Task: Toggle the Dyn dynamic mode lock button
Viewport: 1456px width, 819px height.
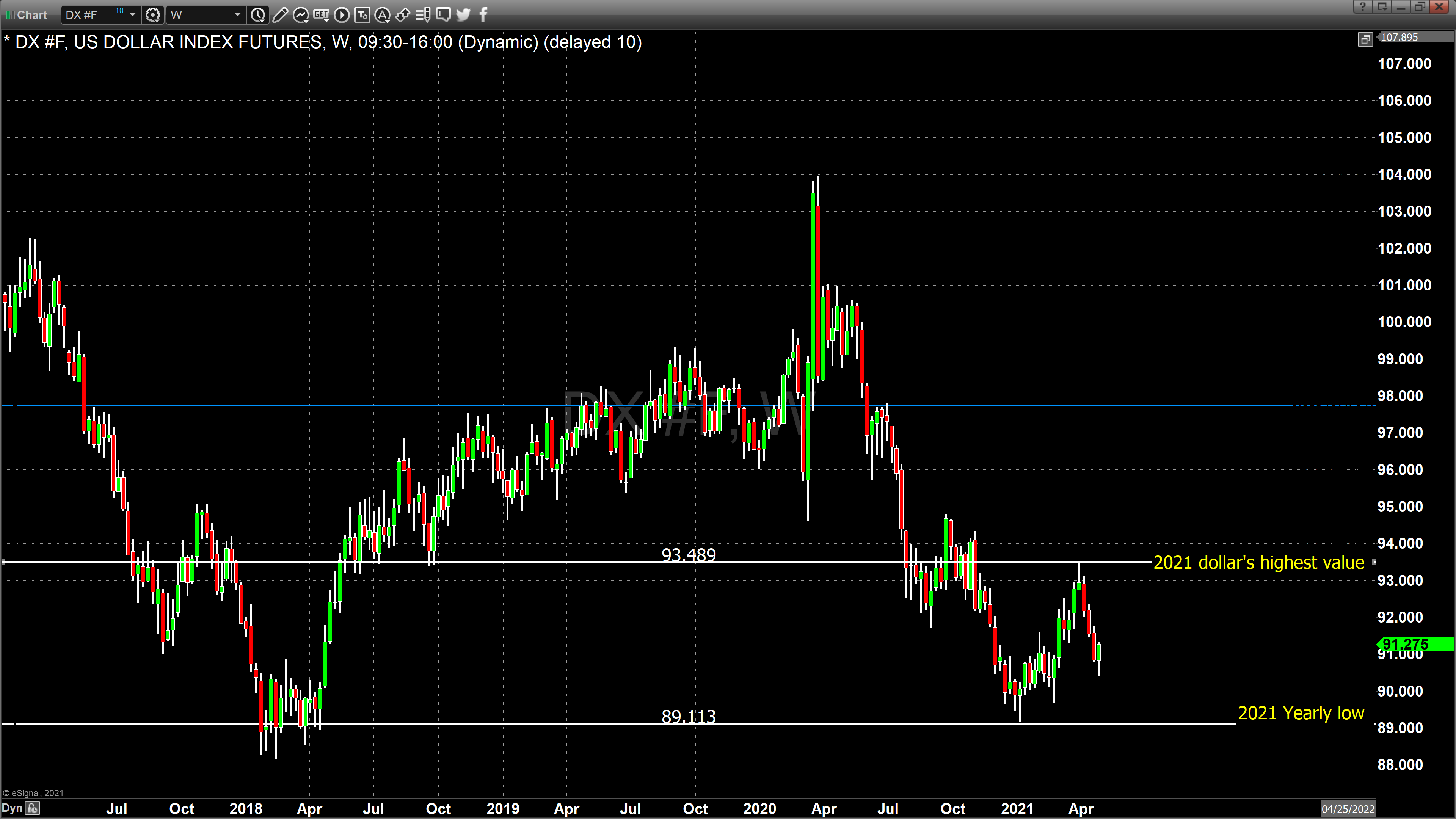Action: pos(33,808)
